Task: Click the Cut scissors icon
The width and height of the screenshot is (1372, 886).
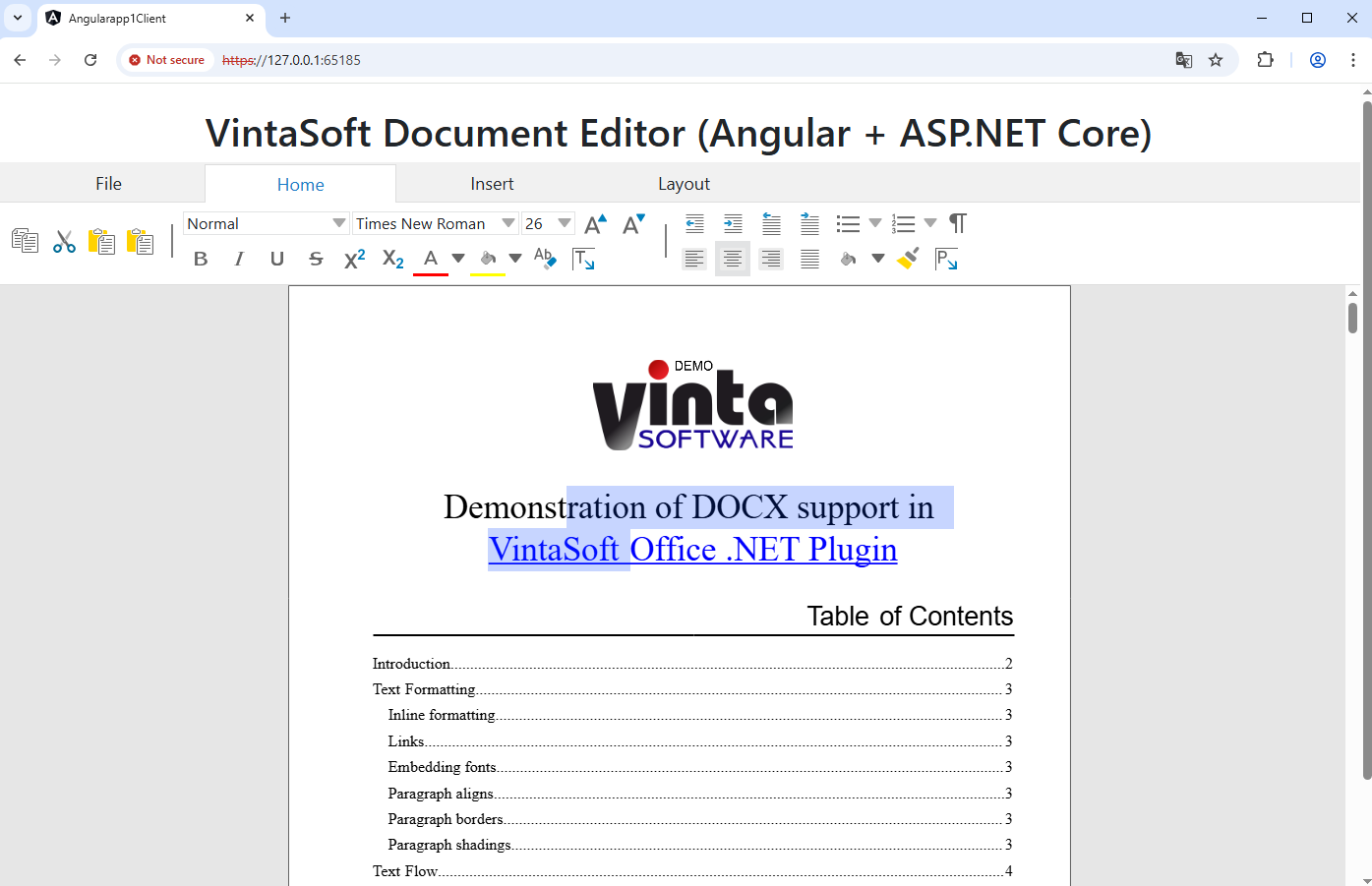Action: click(x=64, y=241)
